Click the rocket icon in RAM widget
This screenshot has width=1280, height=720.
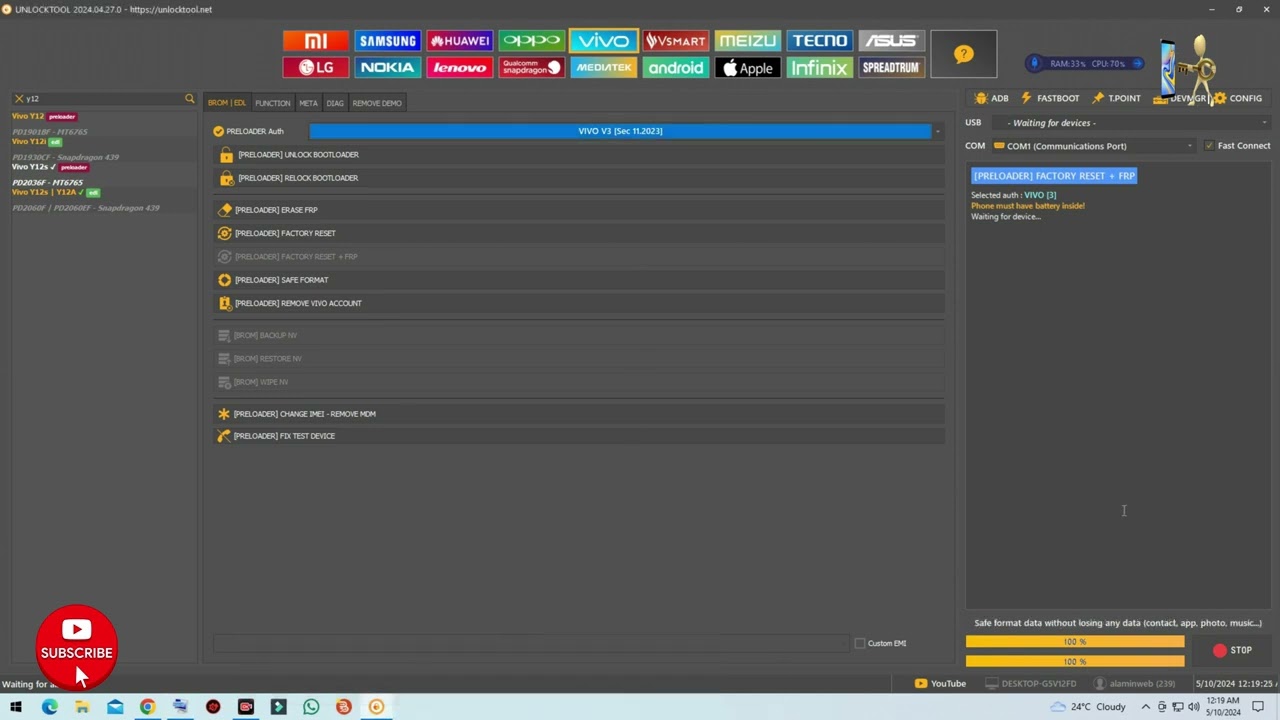click(x=1035, y=63)
